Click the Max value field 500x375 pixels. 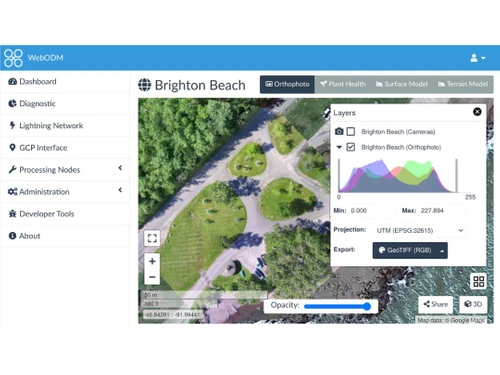pyautogui.click(x=442, y=211)
